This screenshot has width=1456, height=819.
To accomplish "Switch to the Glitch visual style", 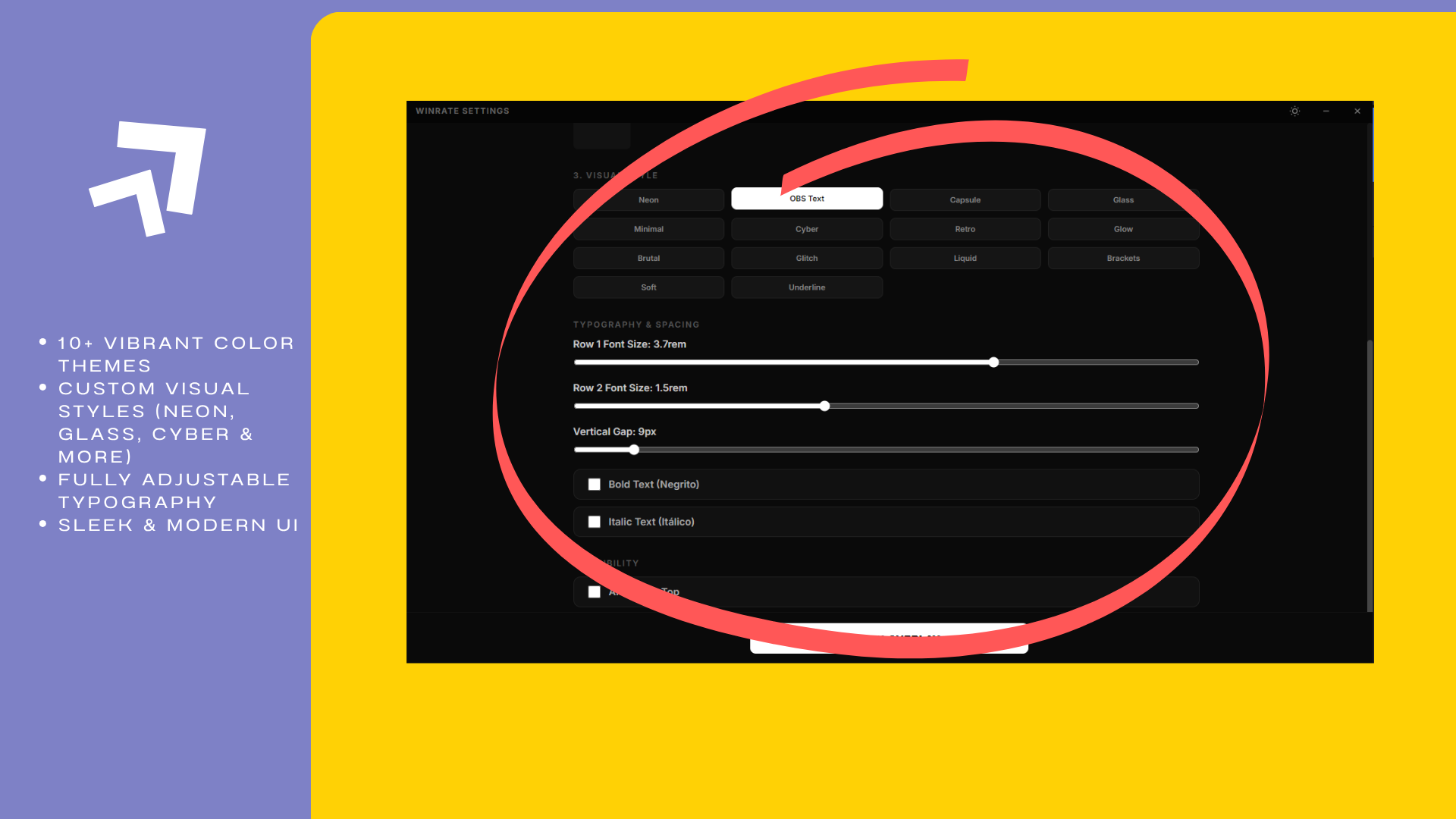I will coord(807,258).
